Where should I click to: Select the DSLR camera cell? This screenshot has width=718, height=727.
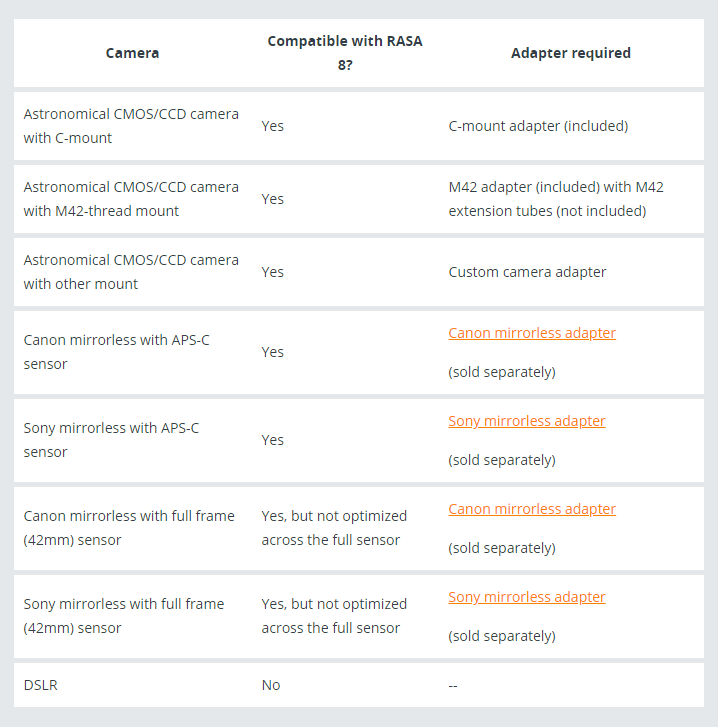click(40, 685)
